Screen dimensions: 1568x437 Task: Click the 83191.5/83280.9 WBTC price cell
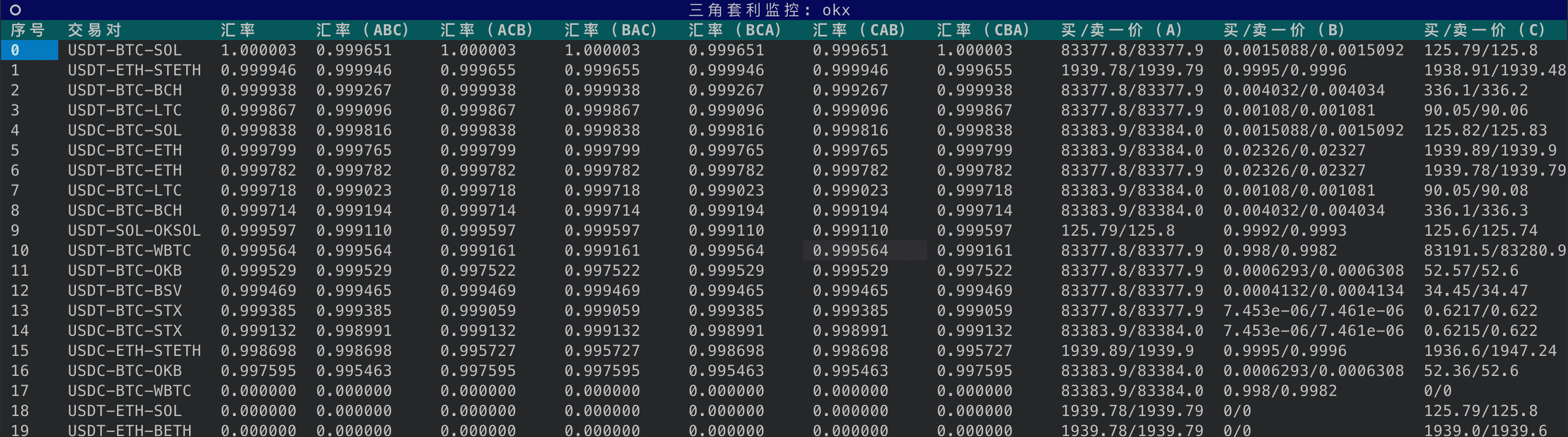pyautogui.click(x=1494, y=250)
